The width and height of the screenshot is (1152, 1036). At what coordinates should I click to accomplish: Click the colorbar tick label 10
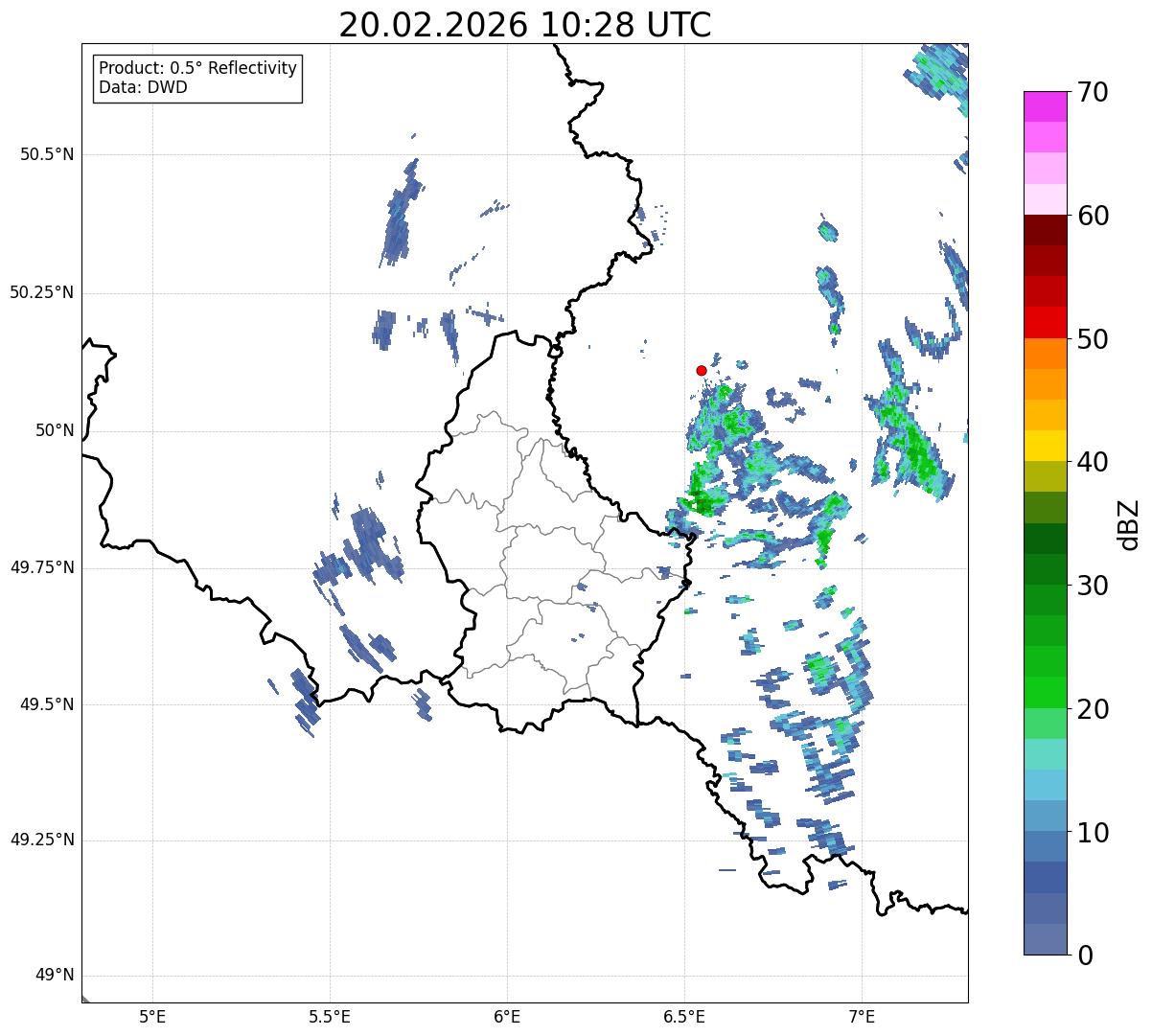1093,832
